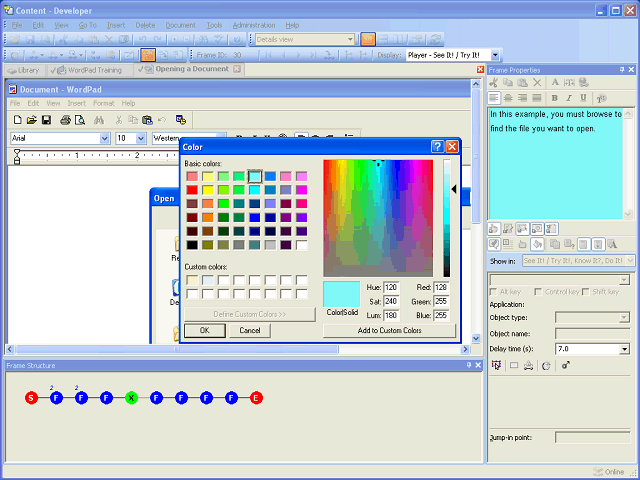Open the Arial font dropdown

(x=104, y=138)
